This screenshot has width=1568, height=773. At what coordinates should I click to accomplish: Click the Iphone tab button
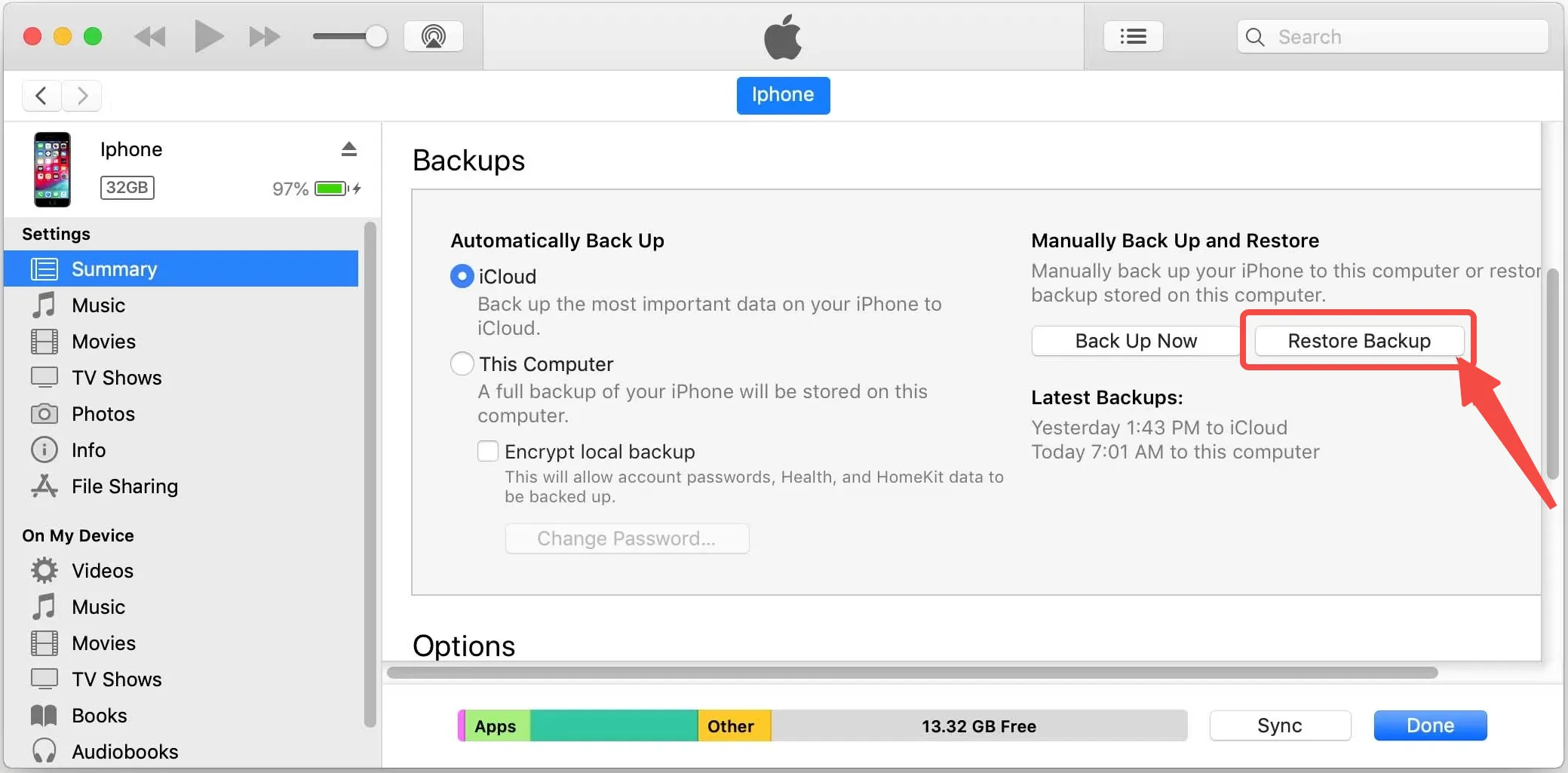[783, 95]
